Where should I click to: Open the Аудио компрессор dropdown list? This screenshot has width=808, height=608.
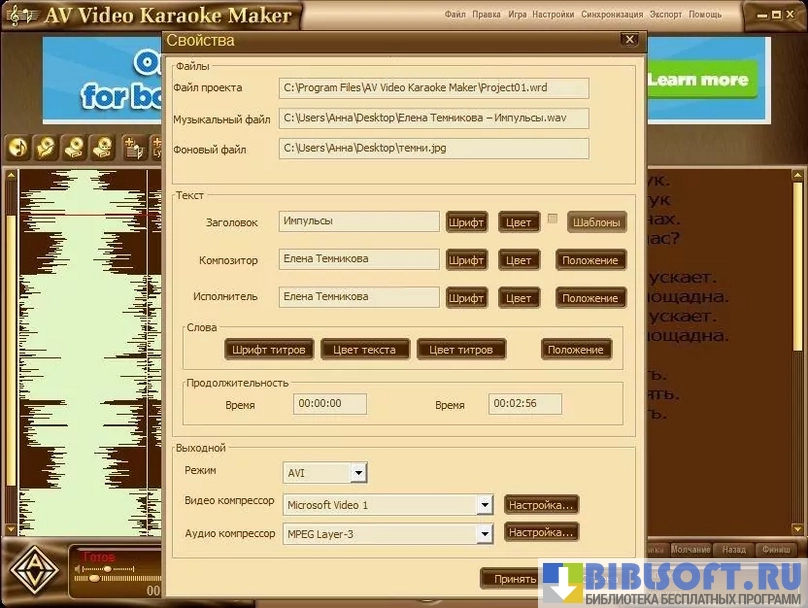(485, 534)
